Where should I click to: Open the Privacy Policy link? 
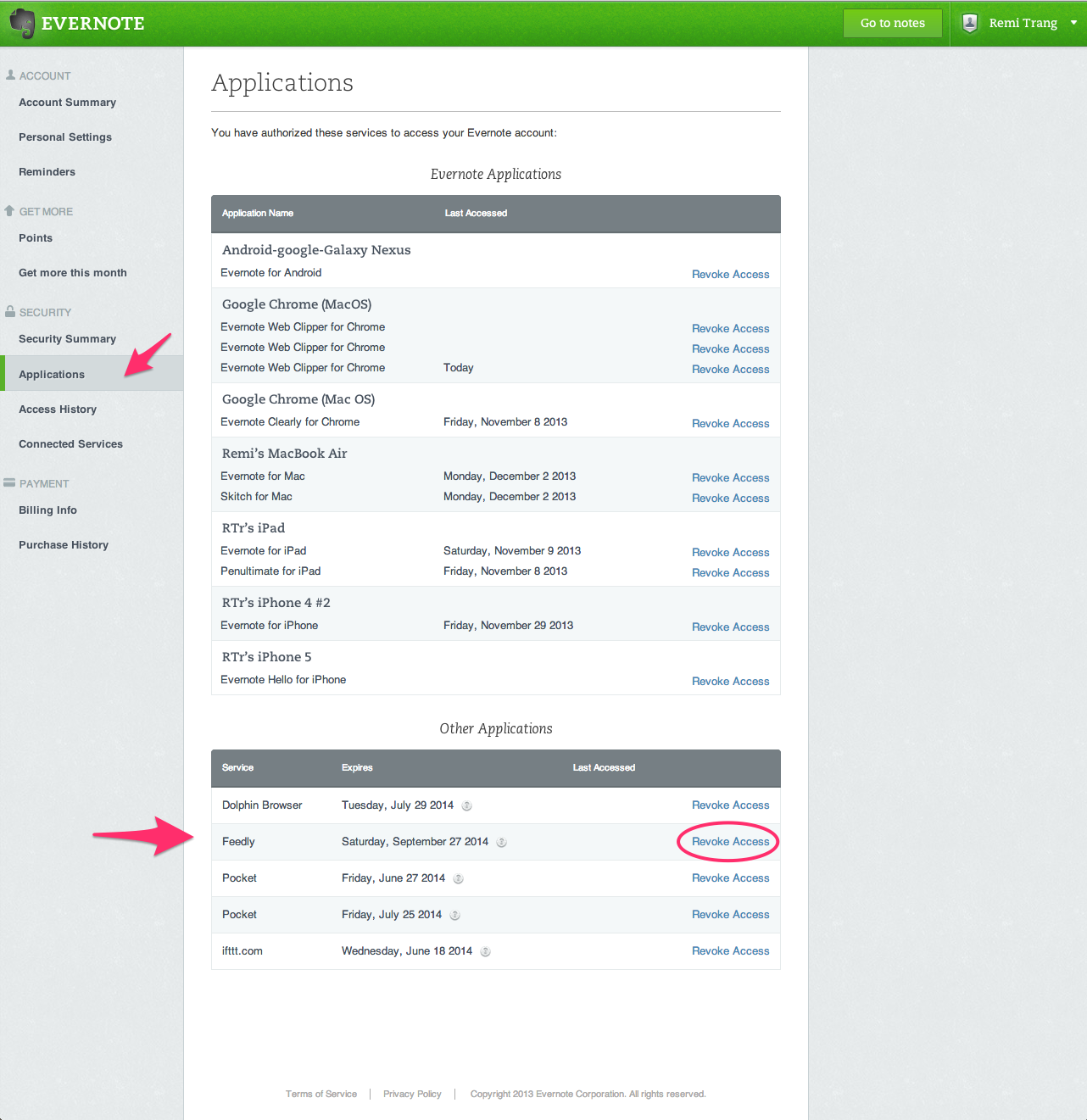point(412,1095)
